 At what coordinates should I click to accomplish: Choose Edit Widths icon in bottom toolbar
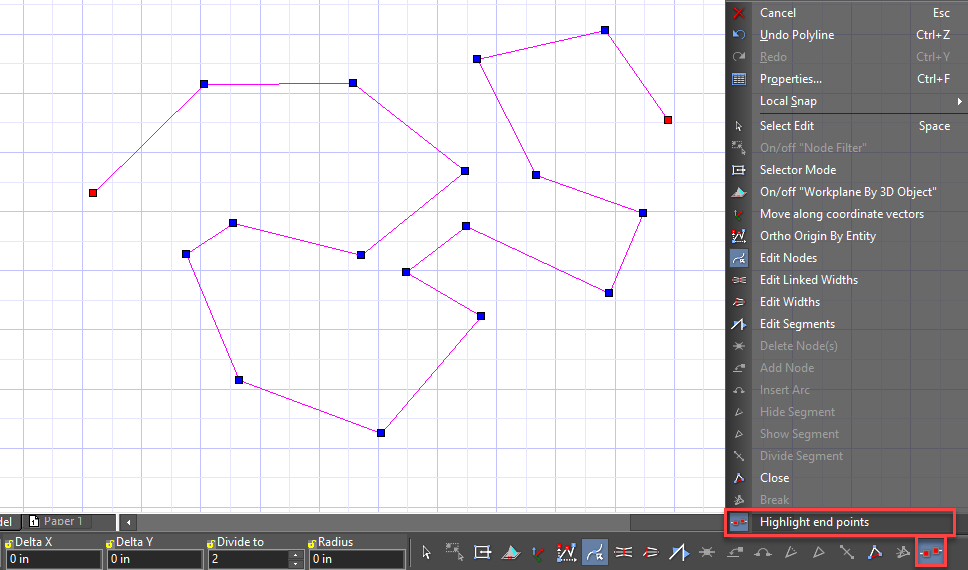coord(651,551)
